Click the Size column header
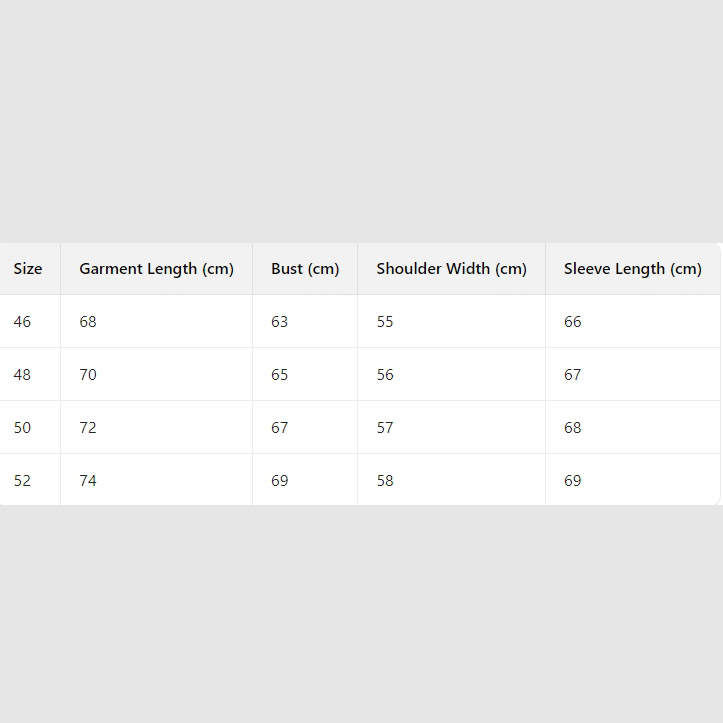The height and width of the screenshot is (723, 723). coord(28,269)
